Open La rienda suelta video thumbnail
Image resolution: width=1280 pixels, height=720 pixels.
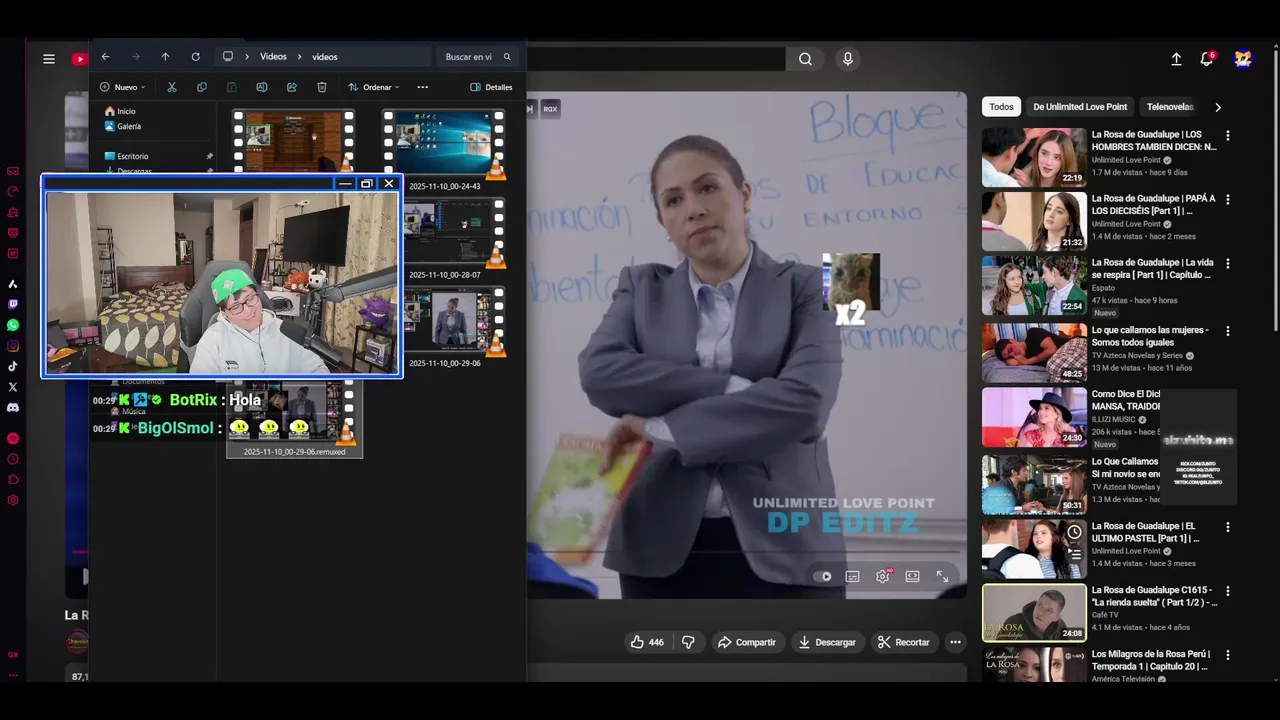[1034, 613]
